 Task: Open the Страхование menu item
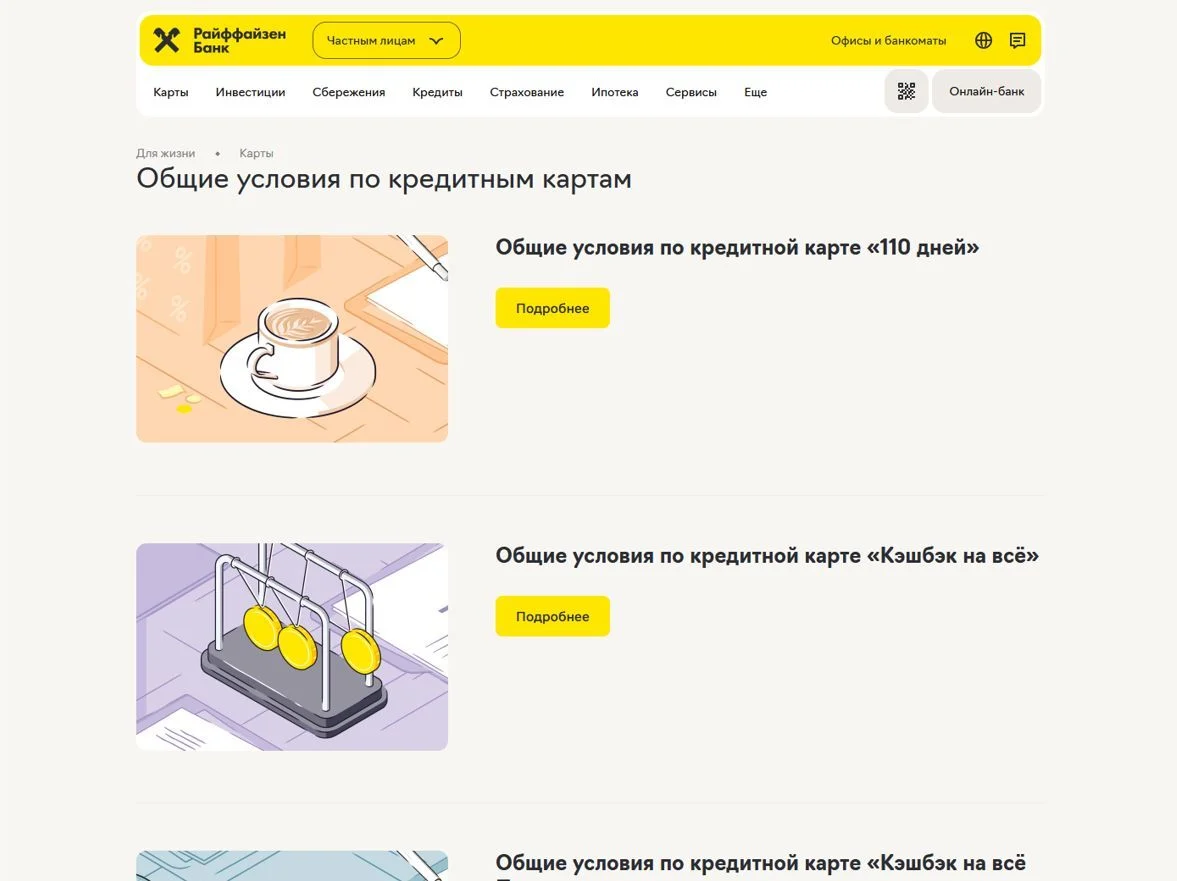(x=526, y=92)
